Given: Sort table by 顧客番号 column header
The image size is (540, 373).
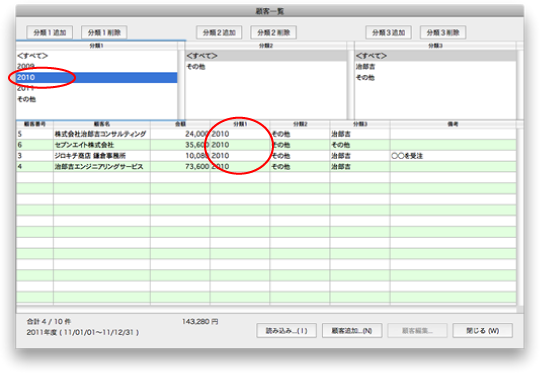Looking at the screenshot, I should [x=35, y=124].
